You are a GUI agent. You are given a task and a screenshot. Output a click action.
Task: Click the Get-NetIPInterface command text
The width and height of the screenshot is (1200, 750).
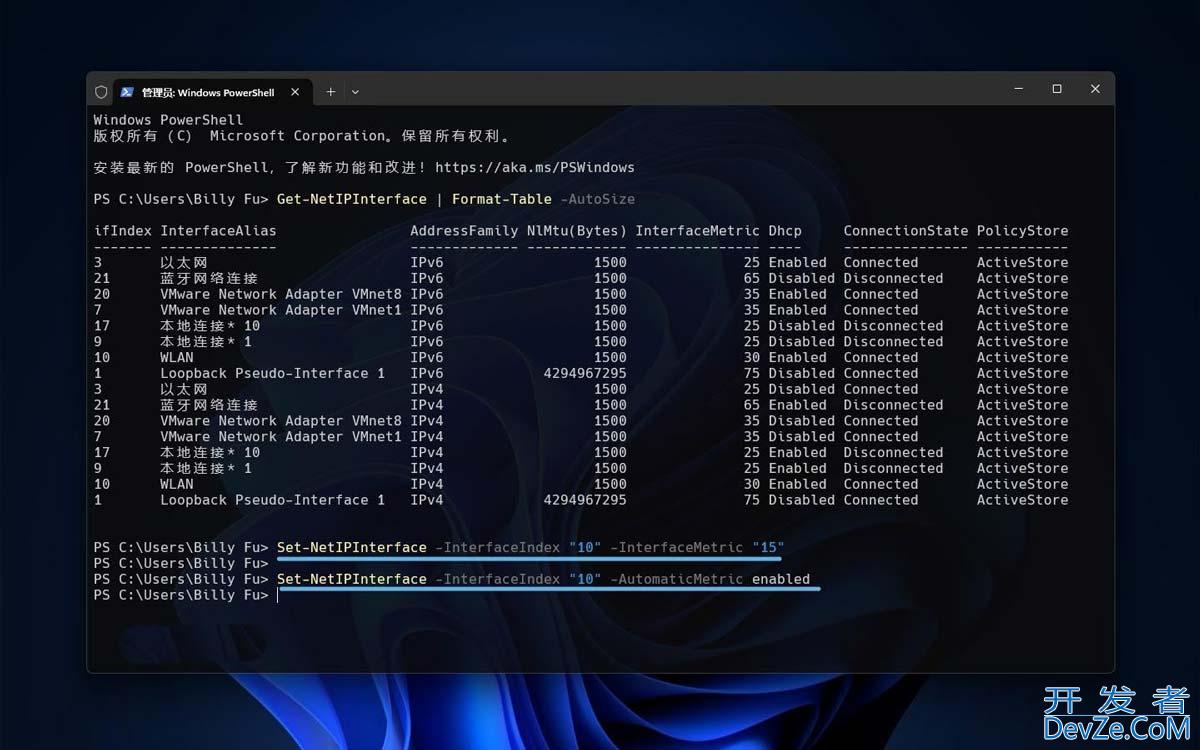[352, 199]
